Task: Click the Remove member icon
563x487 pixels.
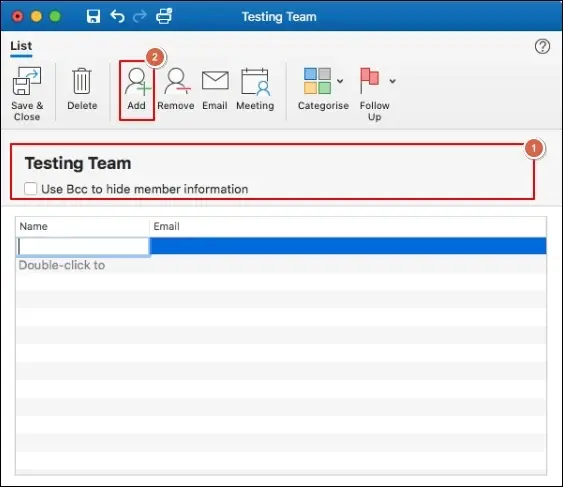Action: 177,82
